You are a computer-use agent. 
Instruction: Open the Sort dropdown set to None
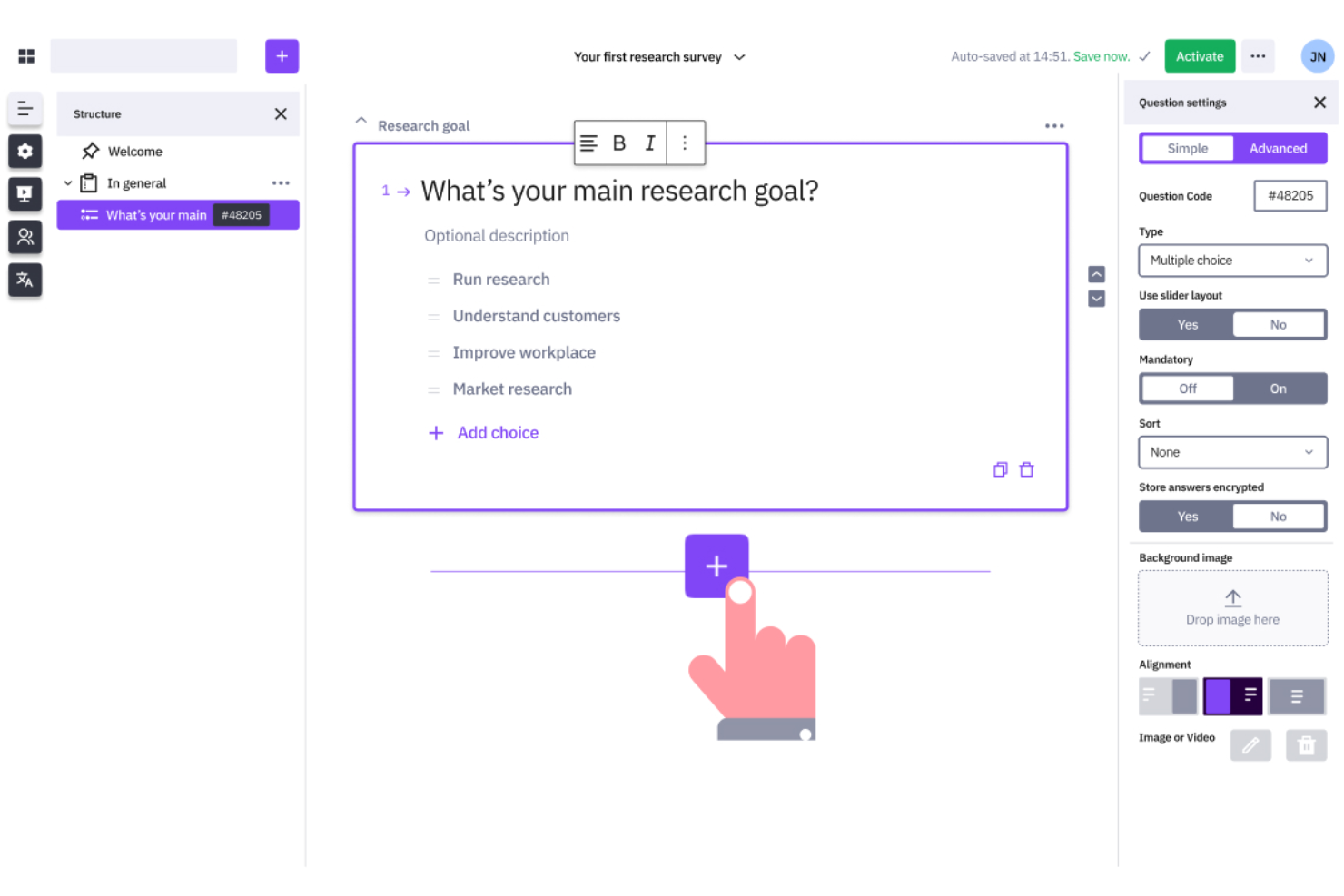1232,452
